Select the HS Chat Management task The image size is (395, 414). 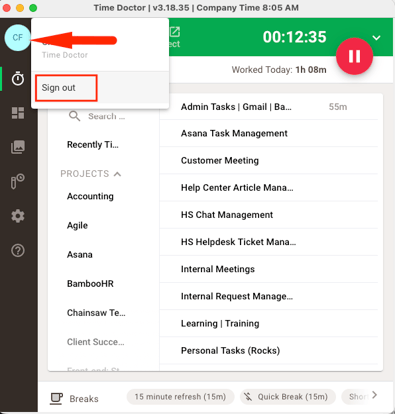point(269,215)
